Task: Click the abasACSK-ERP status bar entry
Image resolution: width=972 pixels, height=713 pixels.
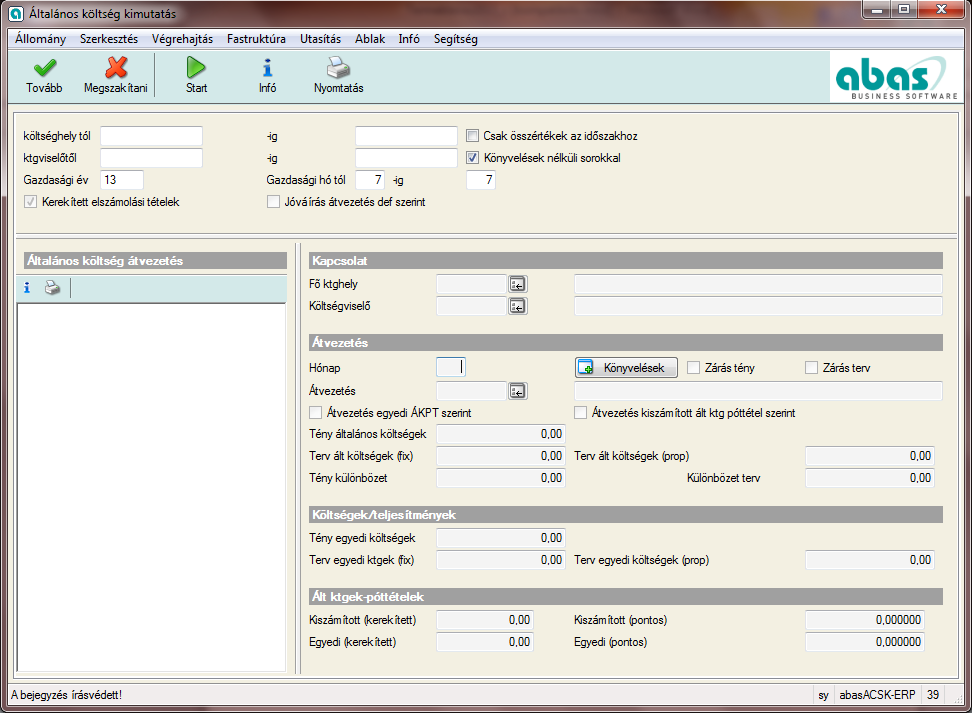Action: click(877, 695)
